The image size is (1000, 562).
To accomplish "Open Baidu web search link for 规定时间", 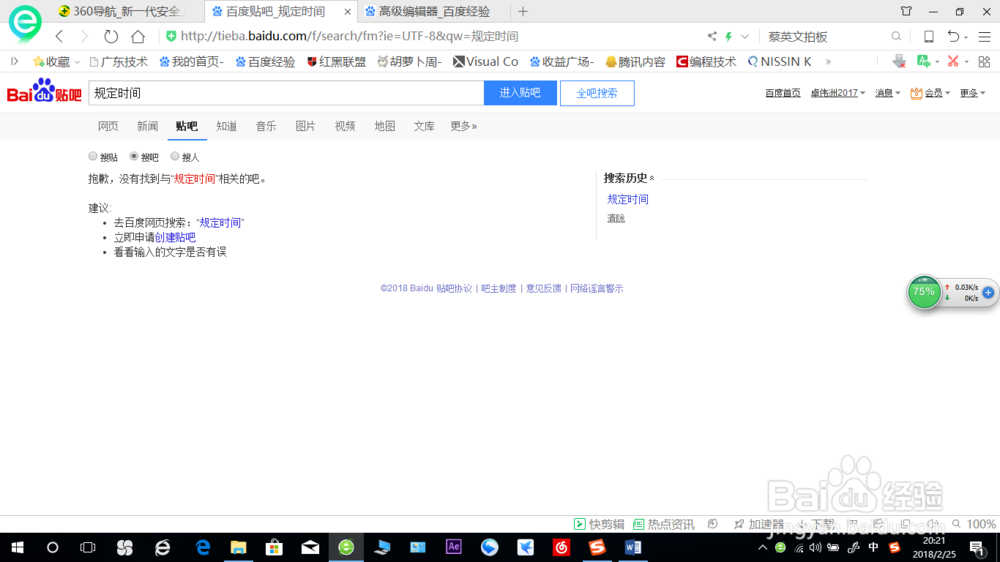I will click(x=220, y=223).
